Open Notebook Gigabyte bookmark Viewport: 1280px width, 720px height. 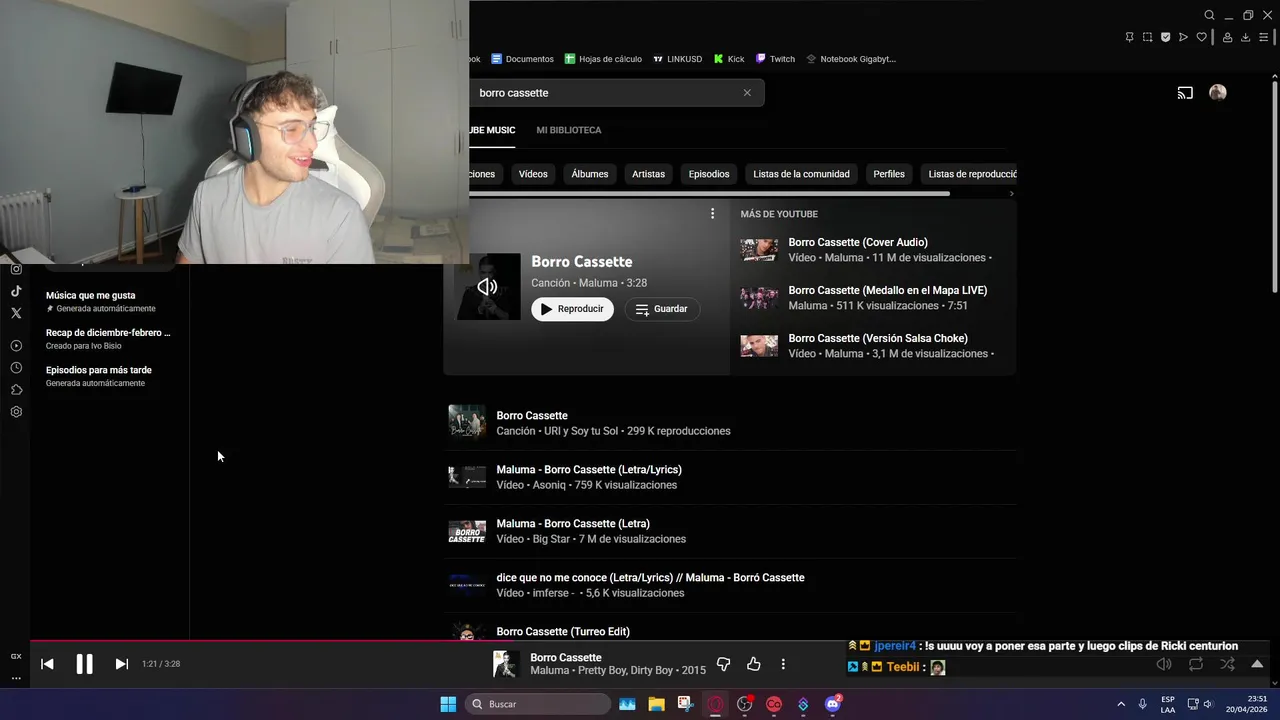click(851, 59)
